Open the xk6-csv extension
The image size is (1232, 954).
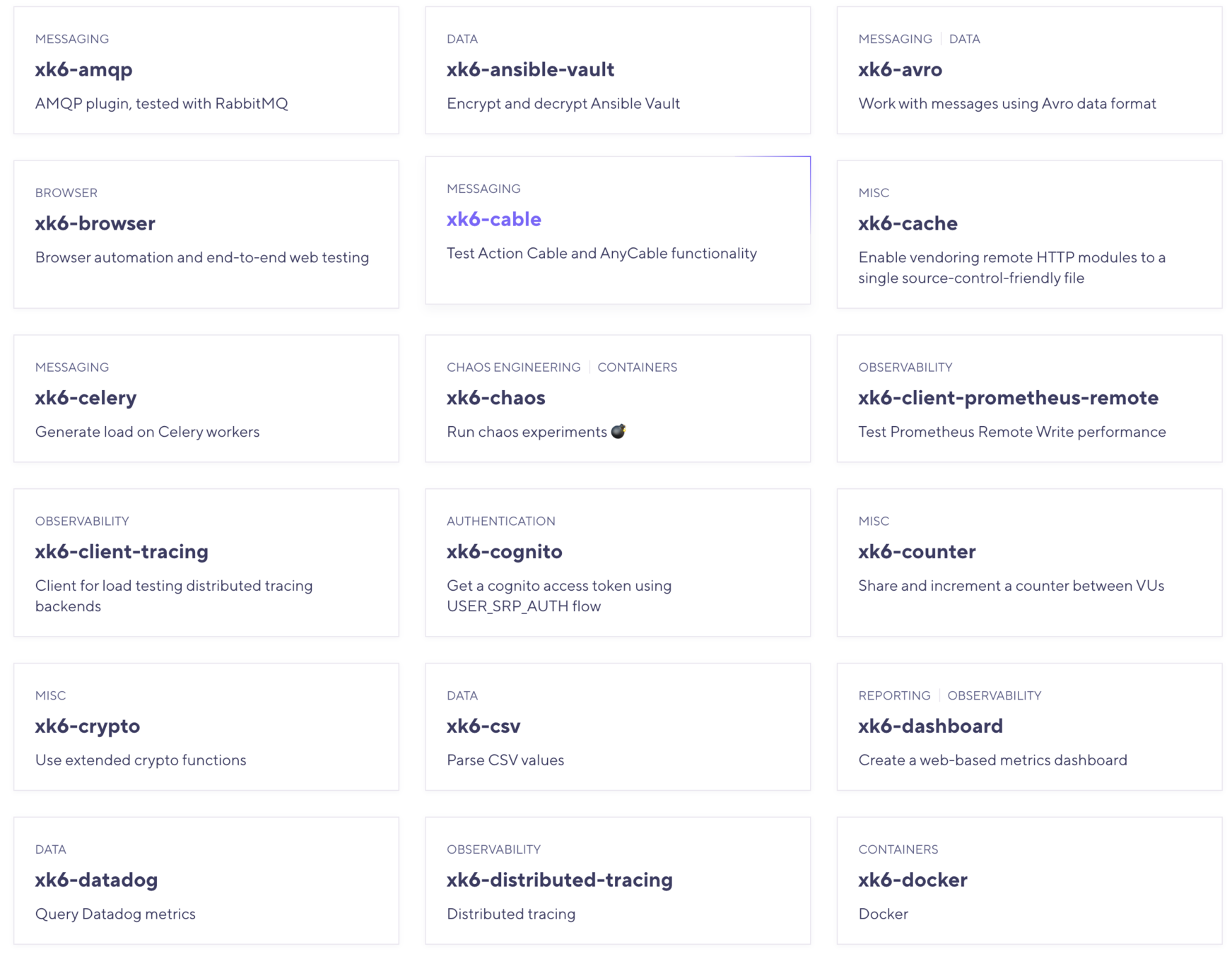pyautogui.click(x=483, y=726)
